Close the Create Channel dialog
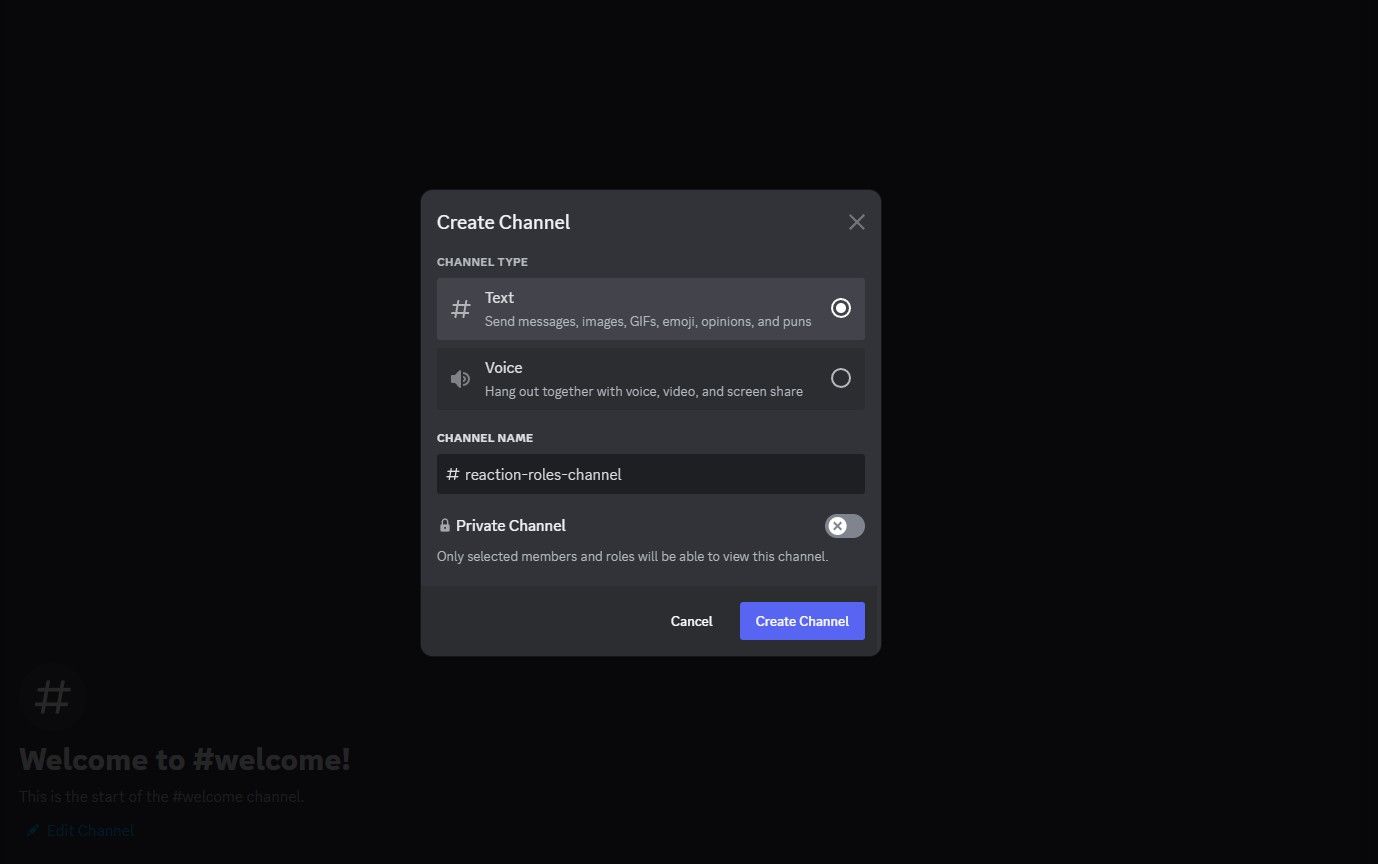The height and width of the screenshot is (864, 1378). tap(856, 221)
